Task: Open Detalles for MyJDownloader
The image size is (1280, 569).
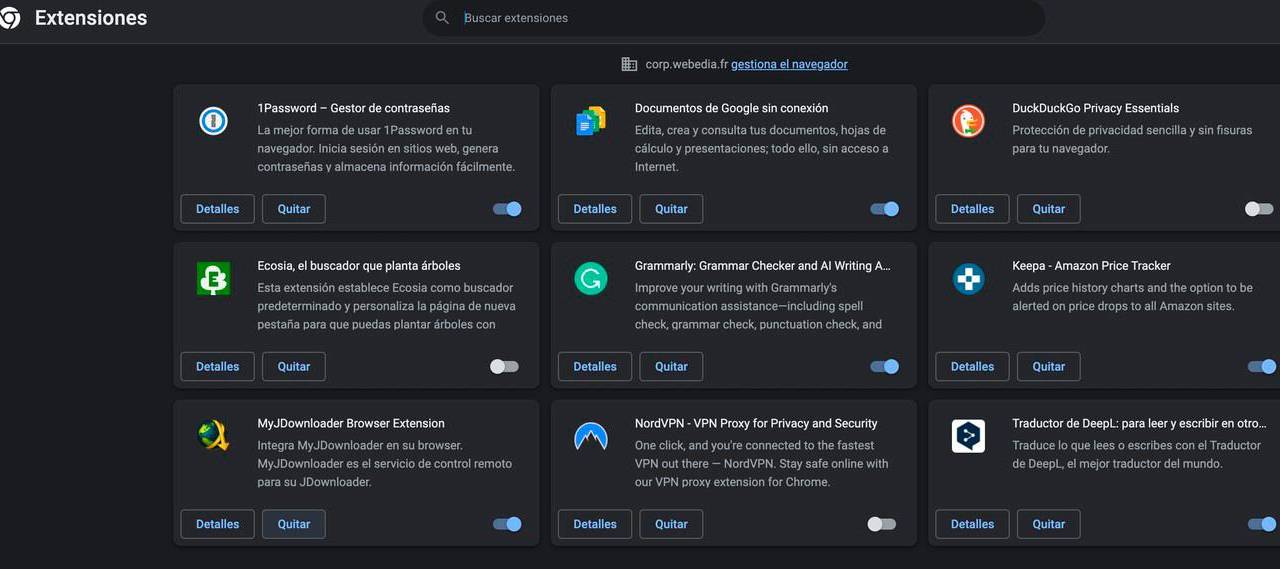Action: (x=217, y=524)
